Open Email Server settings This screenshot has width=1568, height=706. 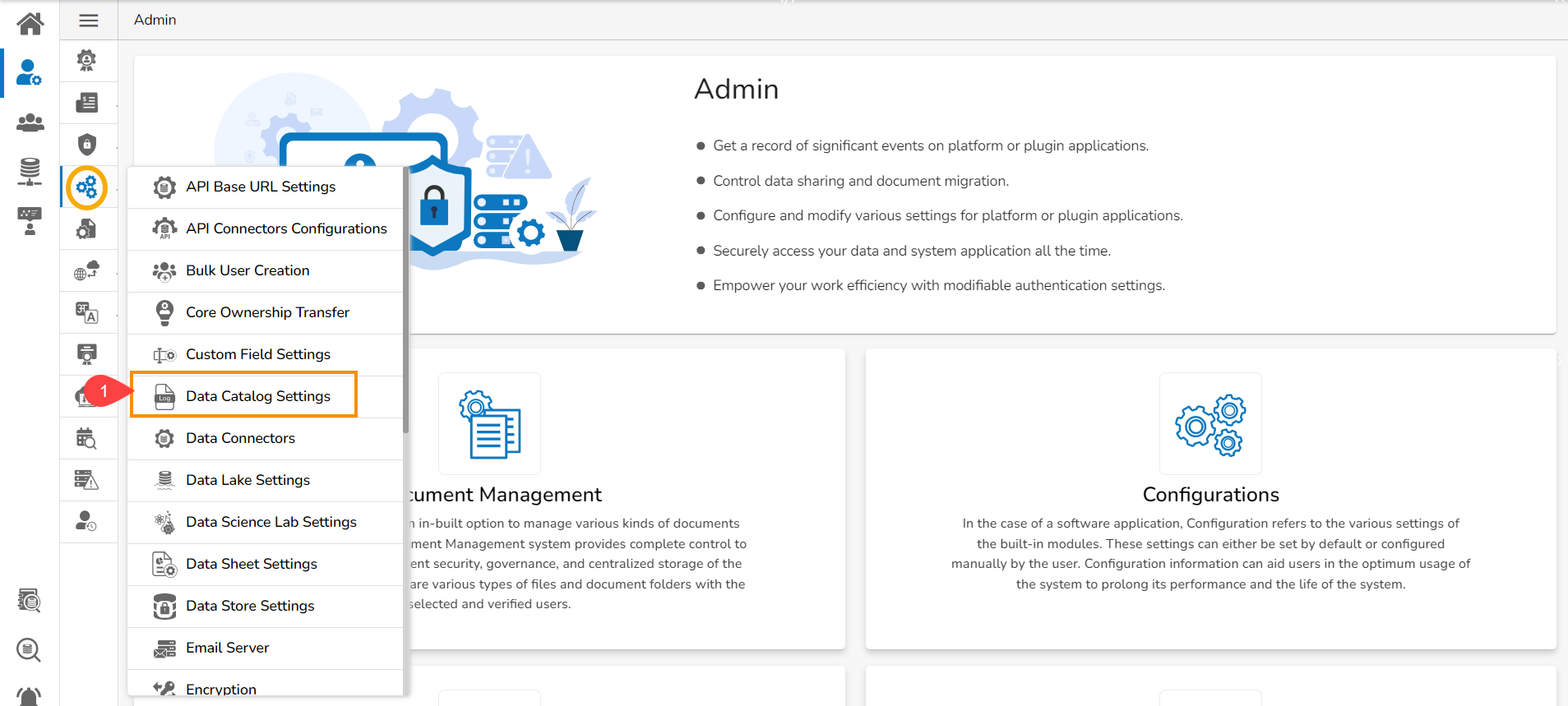[265, 648]
